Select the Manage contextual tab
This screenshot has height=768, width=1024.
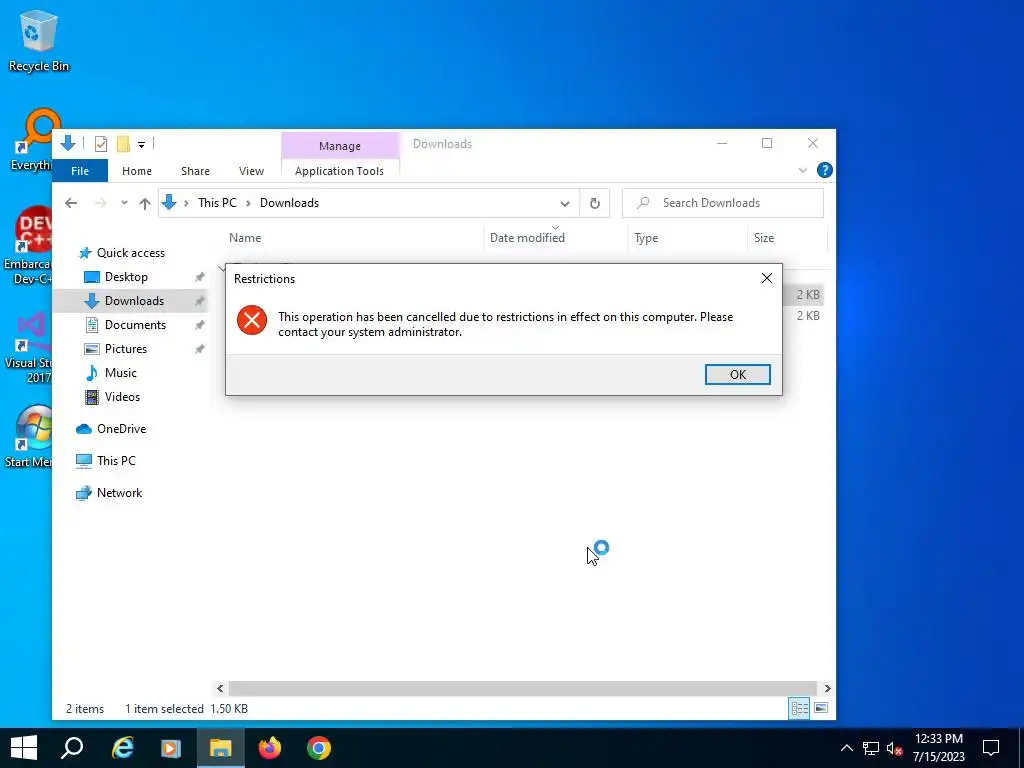(340, 146)
